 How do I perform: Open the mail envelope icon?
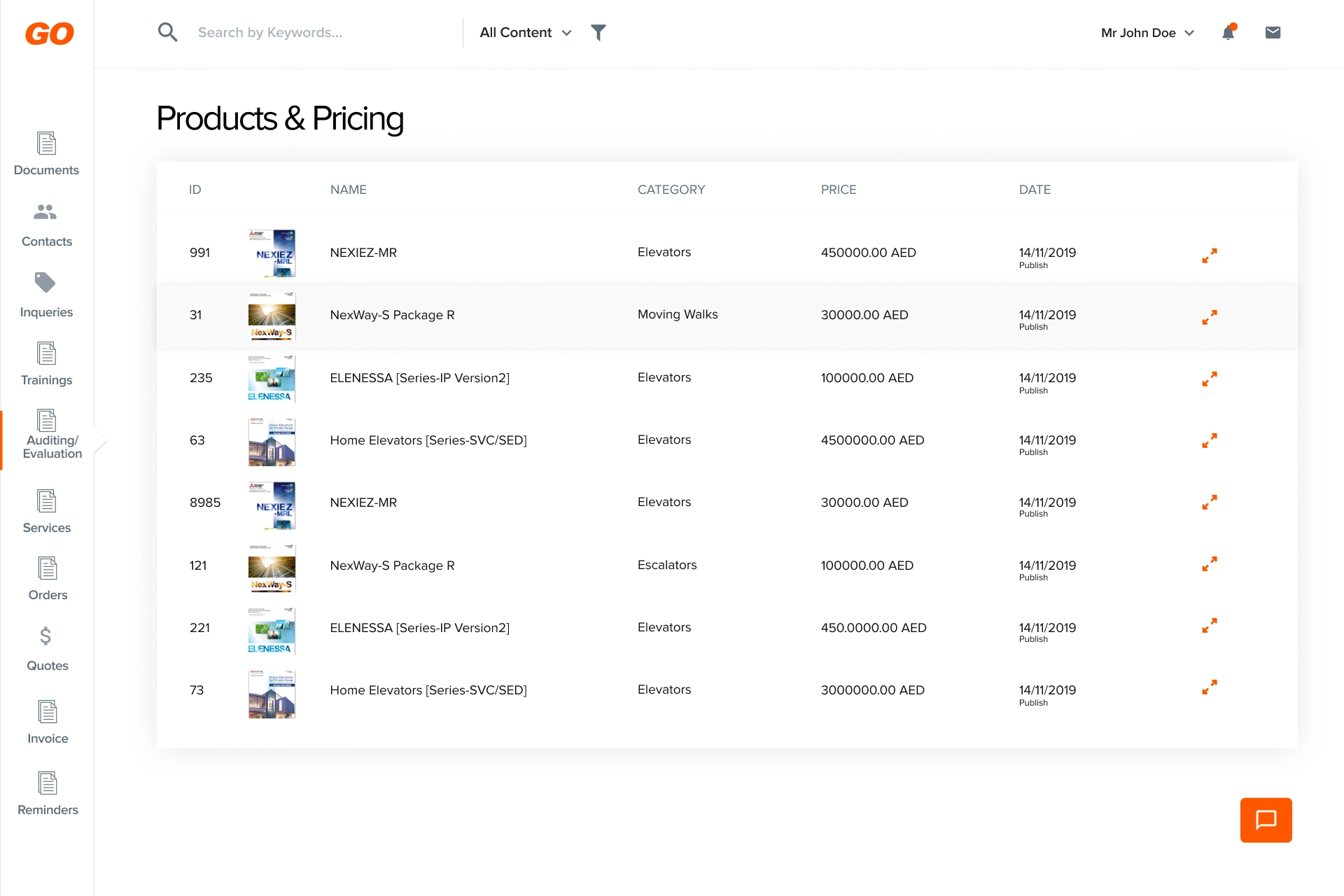1273,32
